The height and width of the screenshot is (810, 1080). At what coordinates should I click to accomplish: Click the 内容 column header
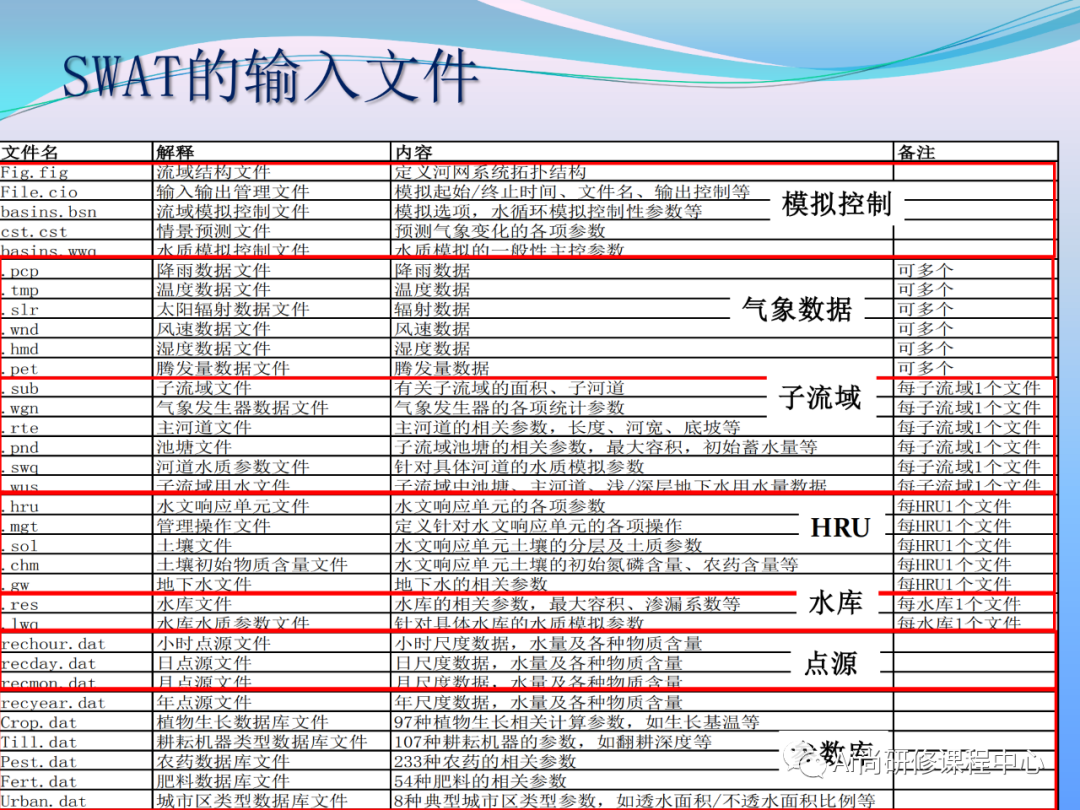pos(410,152)
